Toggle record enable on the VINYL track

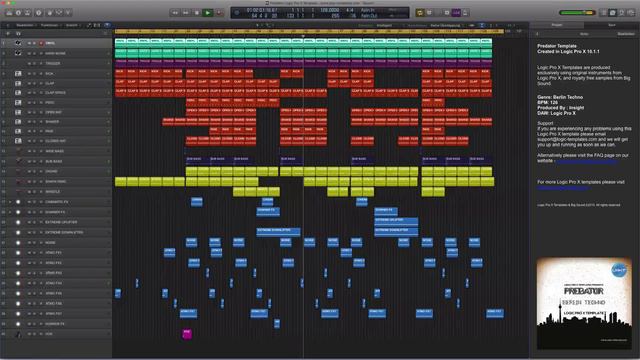pos(41,43)
